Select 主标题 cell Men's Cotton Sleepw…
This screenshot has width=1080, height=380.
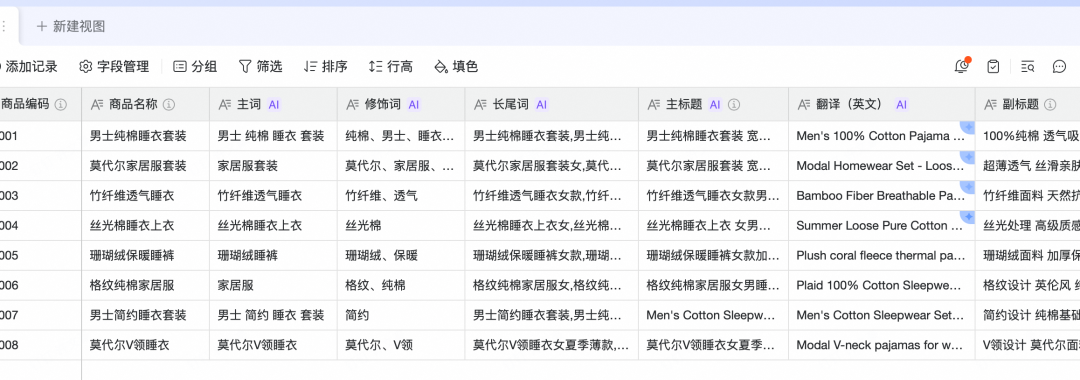pos(714,315)
